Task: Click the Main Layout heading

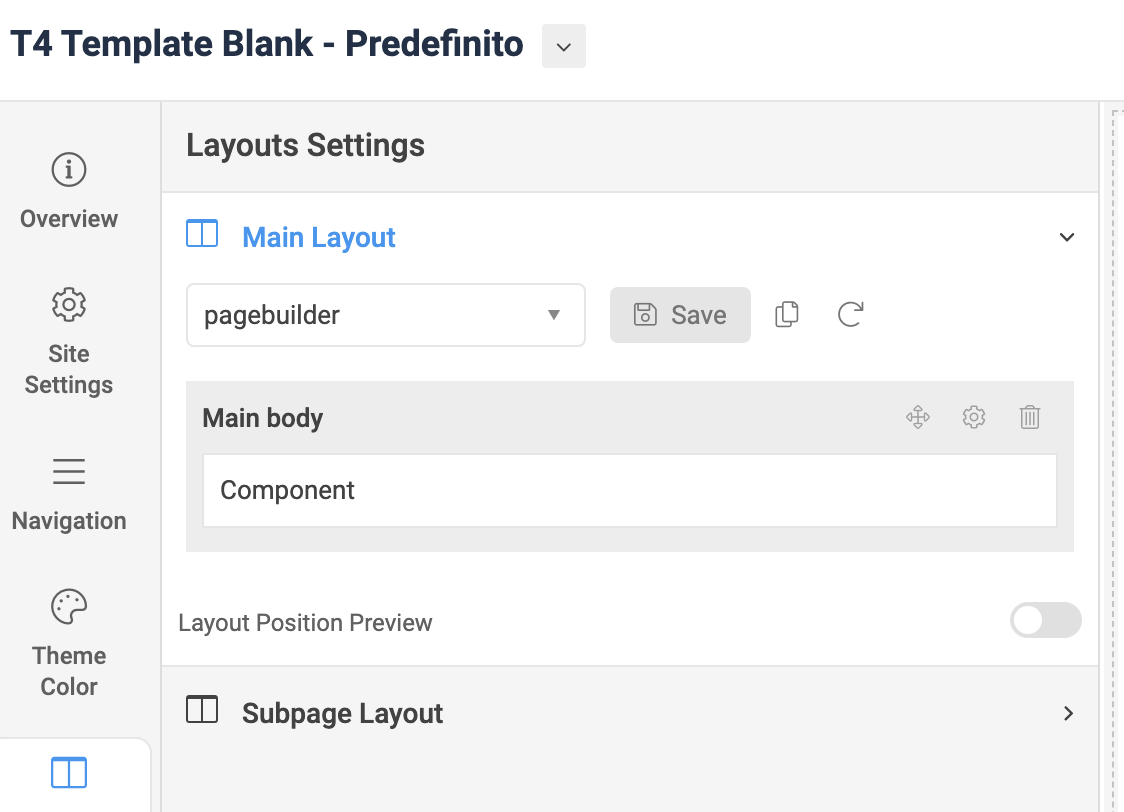Action: point(319,238)
